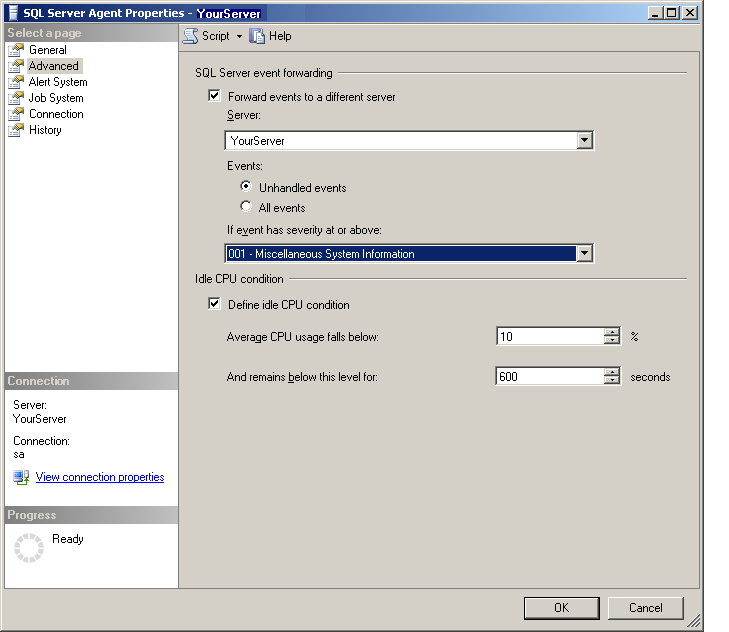The height and width of the screenshot is (632, 729).
Task: Select the Advanced page in the list
Action: pos(53,66)
